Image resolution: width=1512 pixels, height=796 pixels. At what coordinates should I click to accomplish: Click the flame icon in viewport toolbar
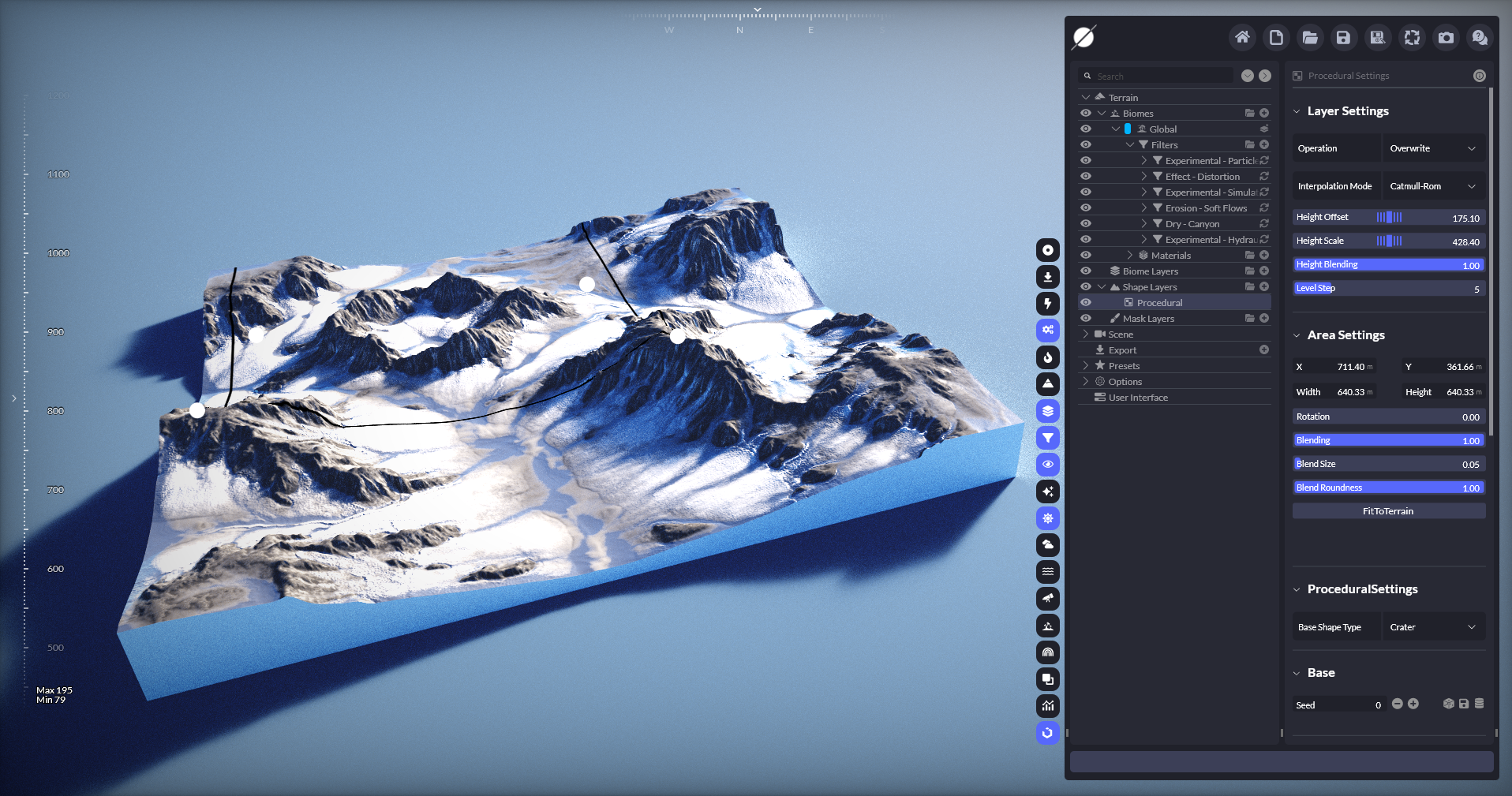(x=1047, y=357)
